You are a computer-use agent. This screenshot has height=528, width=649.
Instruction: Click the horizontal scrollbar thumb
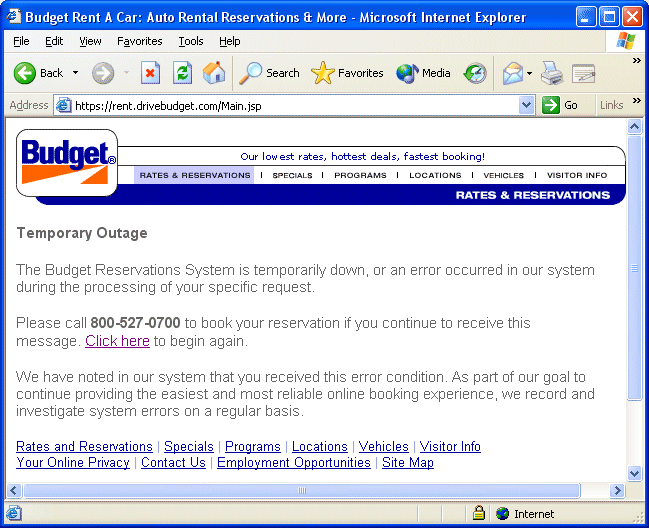pyautogui.click(x=302, y=490)
